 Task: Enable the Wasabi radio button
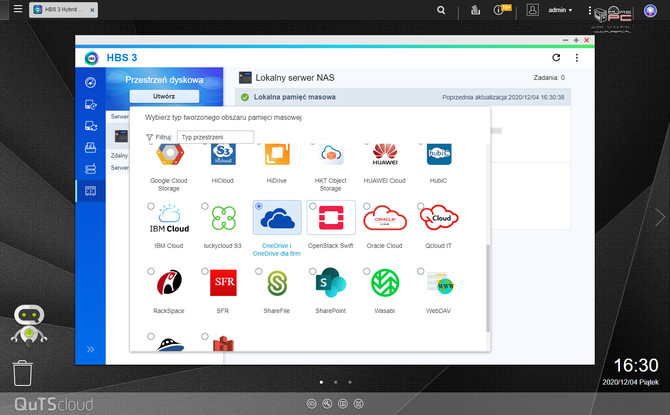click(x=367, y=271)
